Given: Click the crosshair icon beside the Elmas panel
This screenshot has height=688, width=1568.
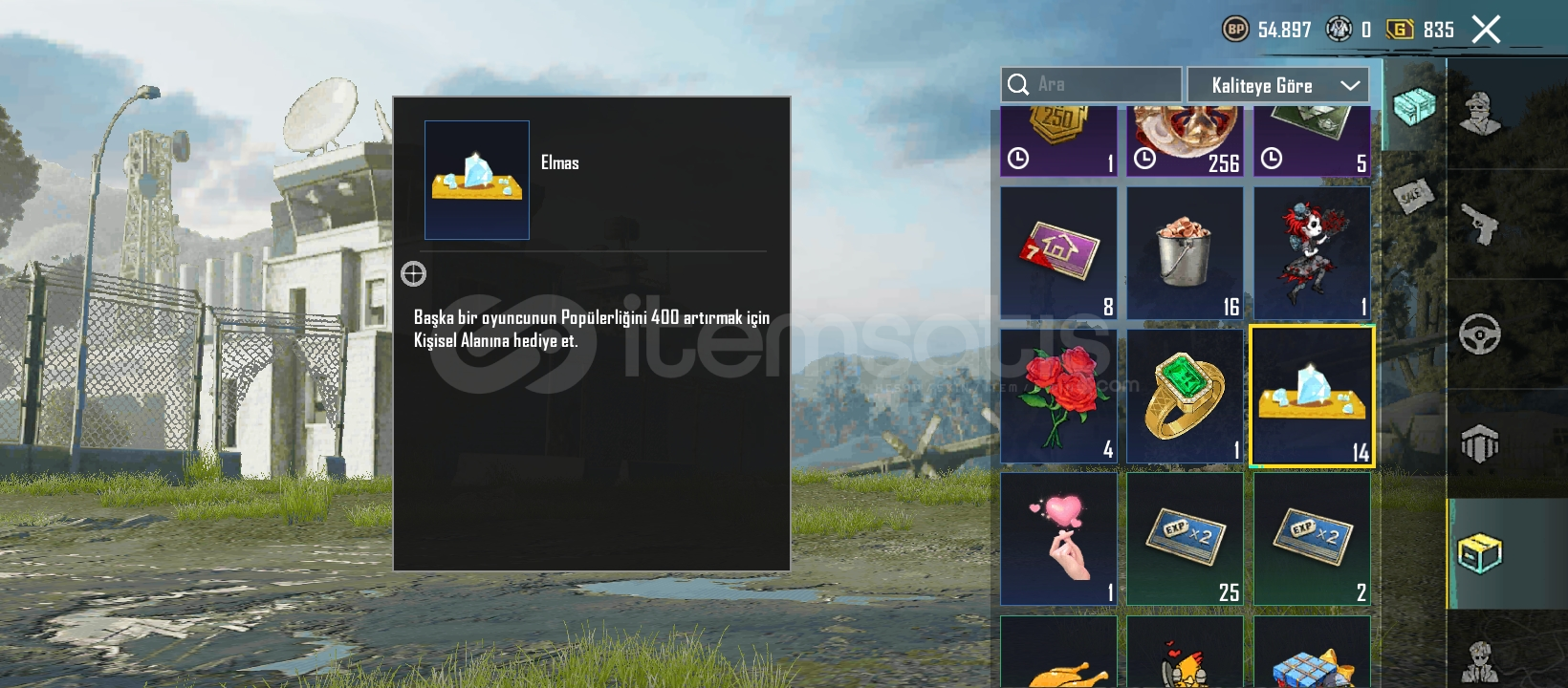Looking at the screenshot, I should coord(413,274).
